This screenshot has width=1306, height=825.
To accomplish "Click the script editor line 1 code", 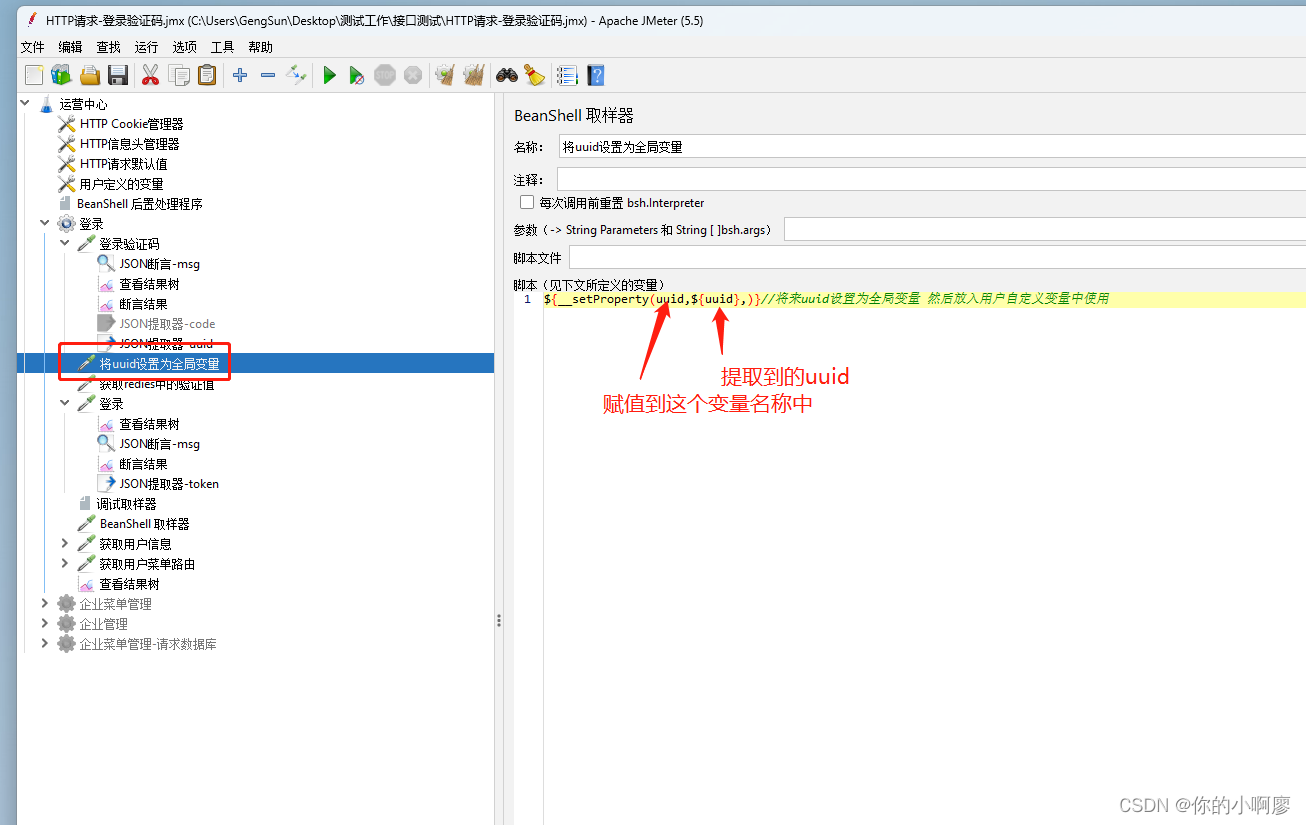I will [826, 299].
